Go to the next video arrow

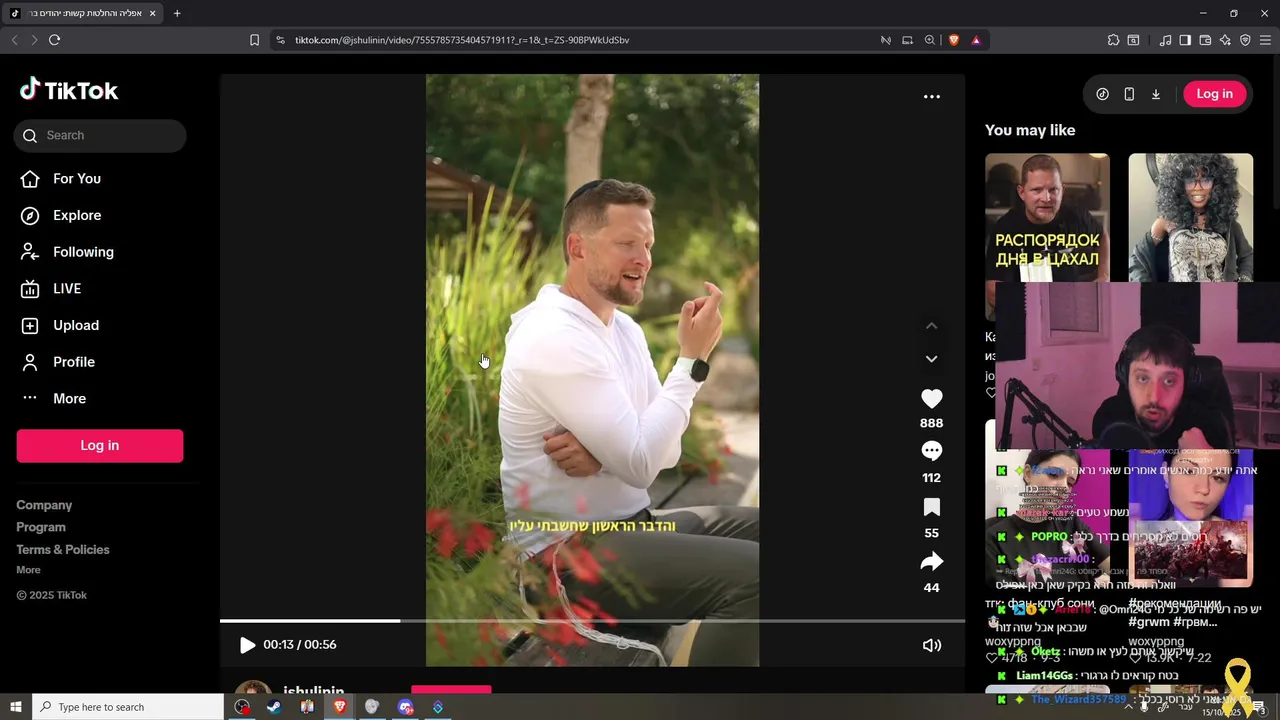[931, 359]
